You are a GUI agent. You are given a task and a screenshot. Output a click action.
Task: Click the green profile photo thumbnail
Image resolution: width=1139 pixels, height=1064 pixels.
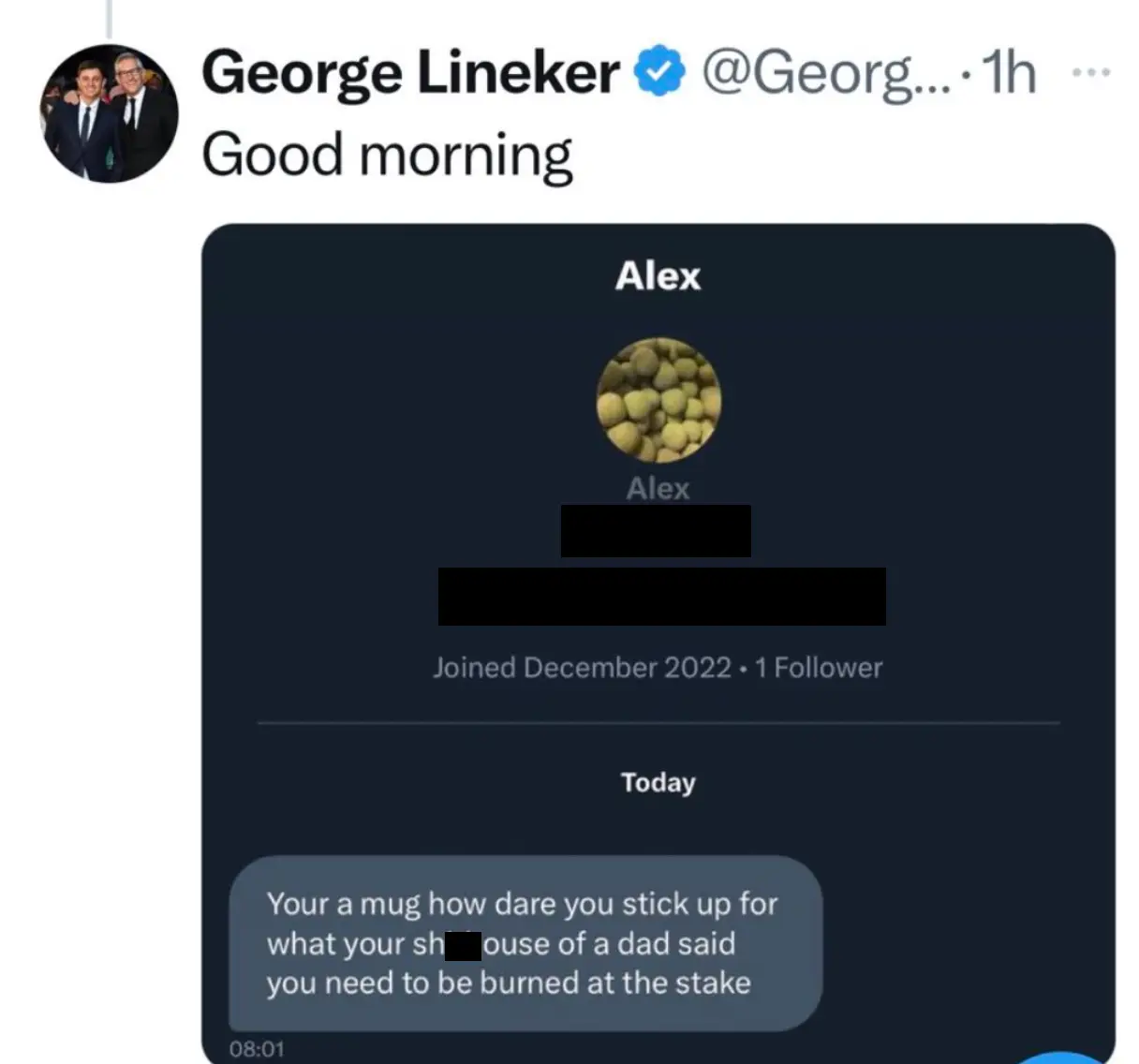click(x=658, y=401)
